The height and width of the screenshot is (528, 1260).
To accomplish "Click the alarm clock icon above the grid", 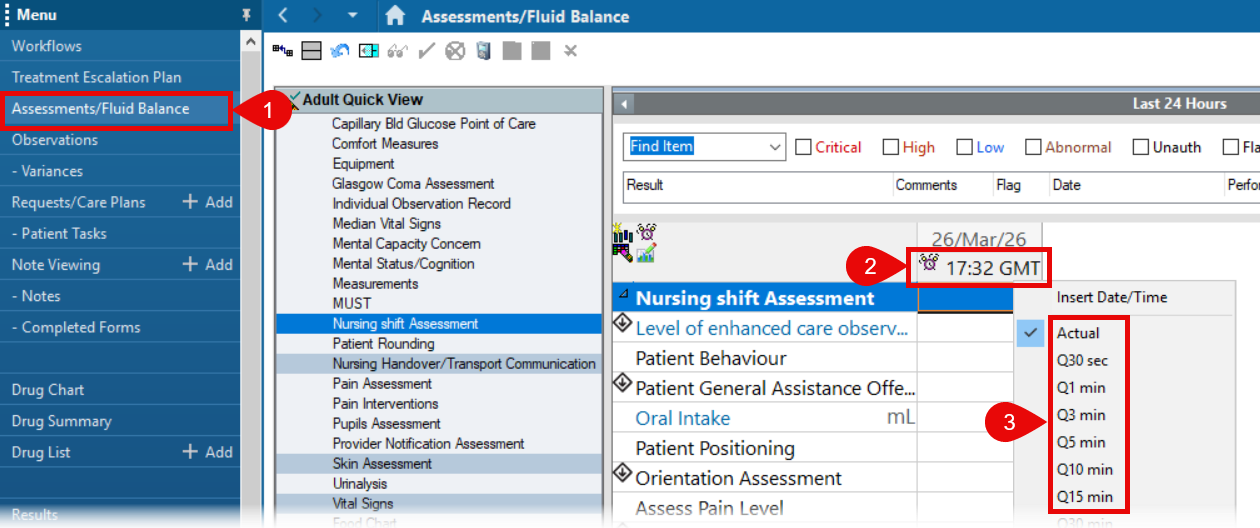I will coord(646,232).
